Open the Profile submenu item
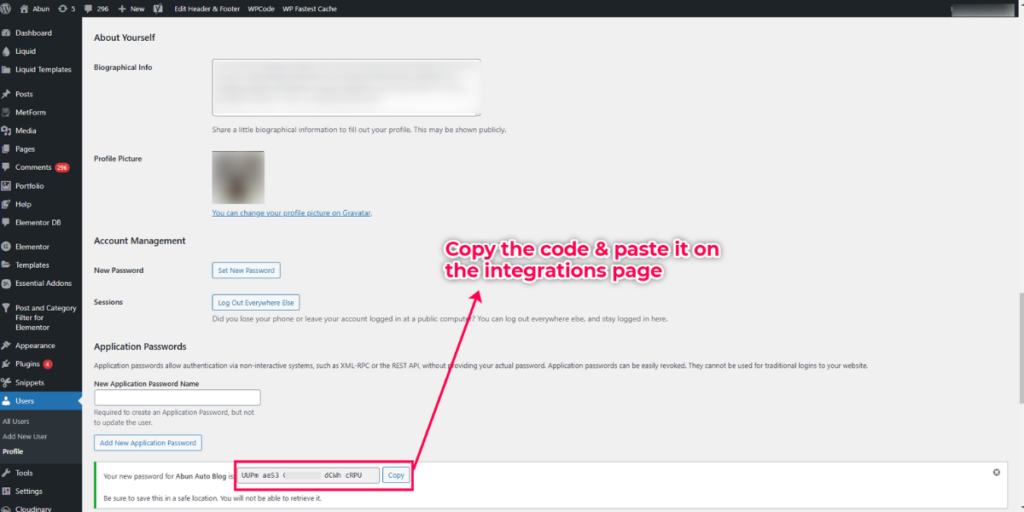The image size is (1024, 512). coord(12,451)
